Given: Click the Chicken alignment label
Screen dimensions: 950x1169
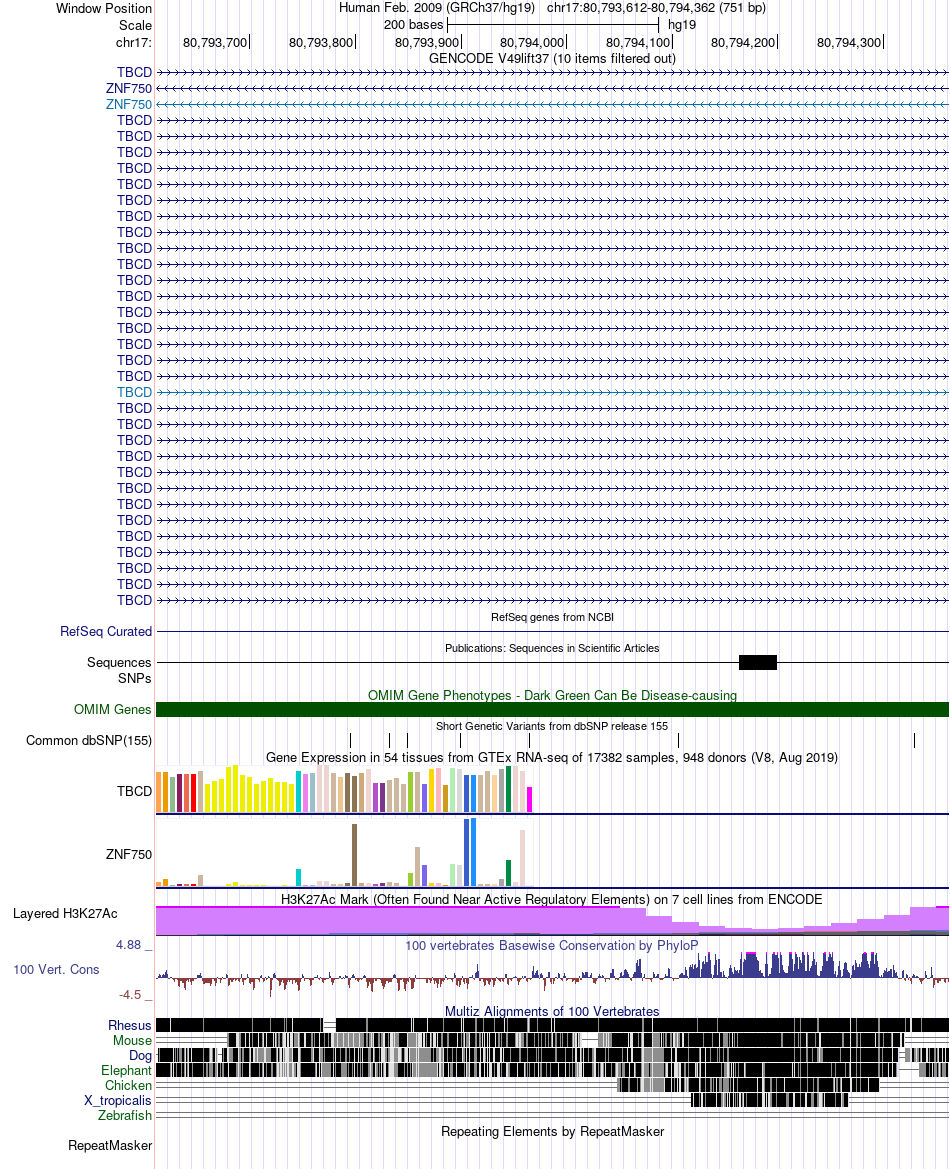Looking at the screenshot, I should [x=128, y=1086].
